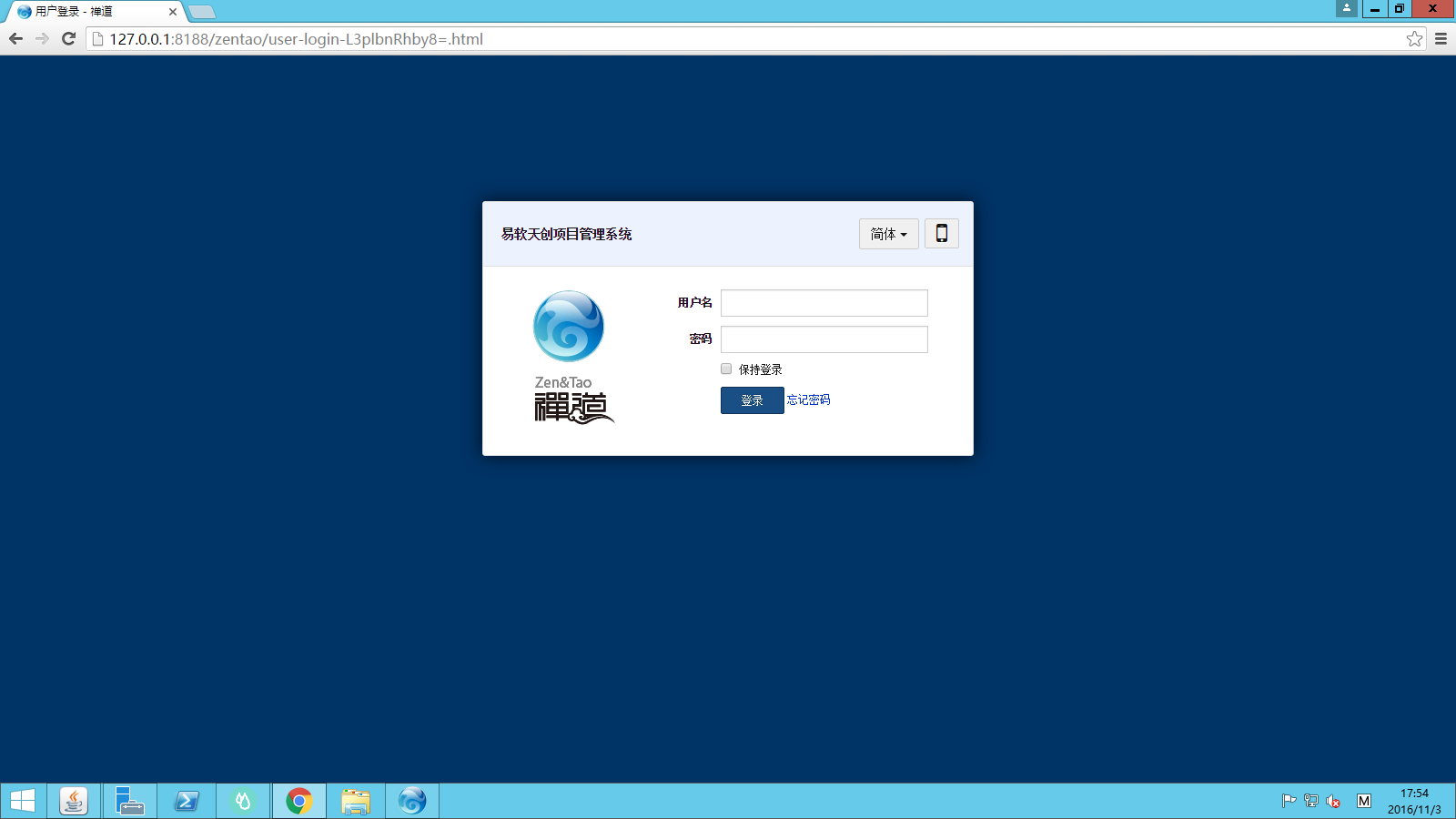This screenshot has height=819, width=1456.
Task: Go back using the browser back arrow
Action: coord(15,39)
